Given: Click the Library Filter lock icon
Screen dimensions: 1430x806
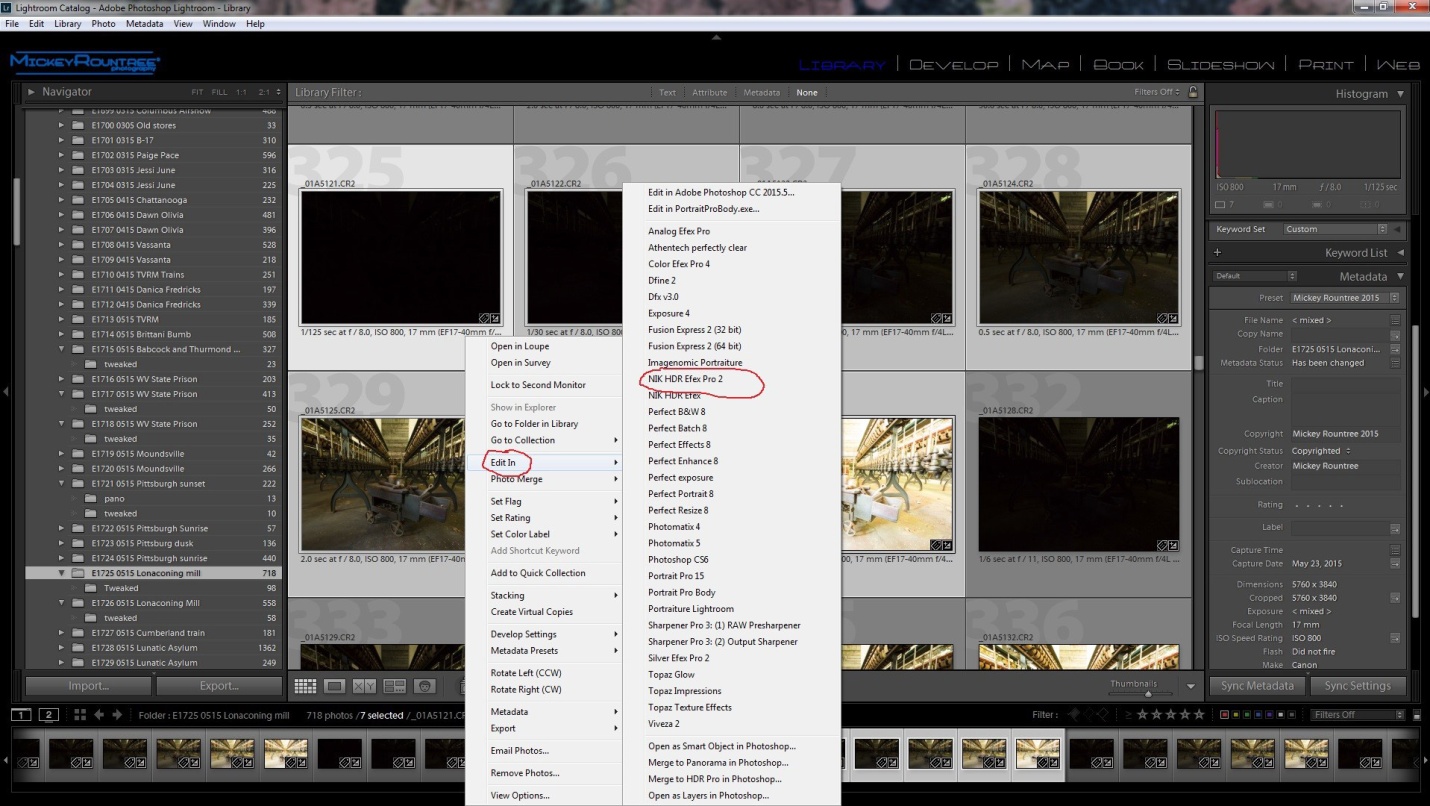Looking at the screenshot, I should tap(1192, 92).
